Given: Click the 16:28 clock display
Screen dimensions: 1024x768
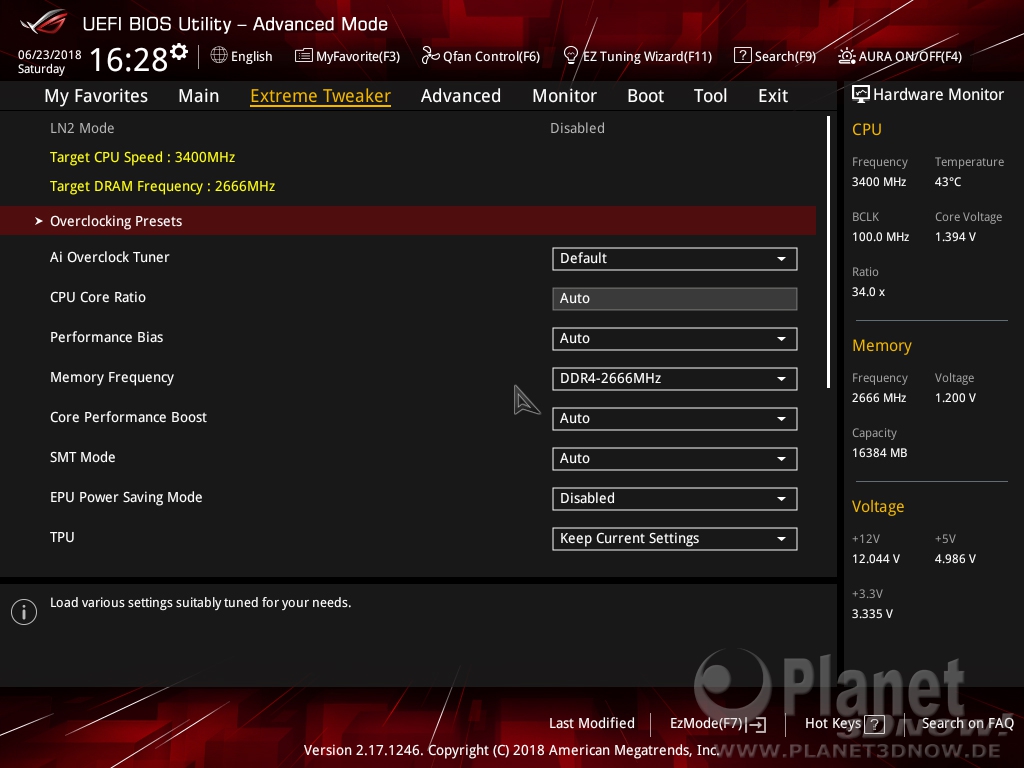Looking at the screenshot, I should pos(129,59).
